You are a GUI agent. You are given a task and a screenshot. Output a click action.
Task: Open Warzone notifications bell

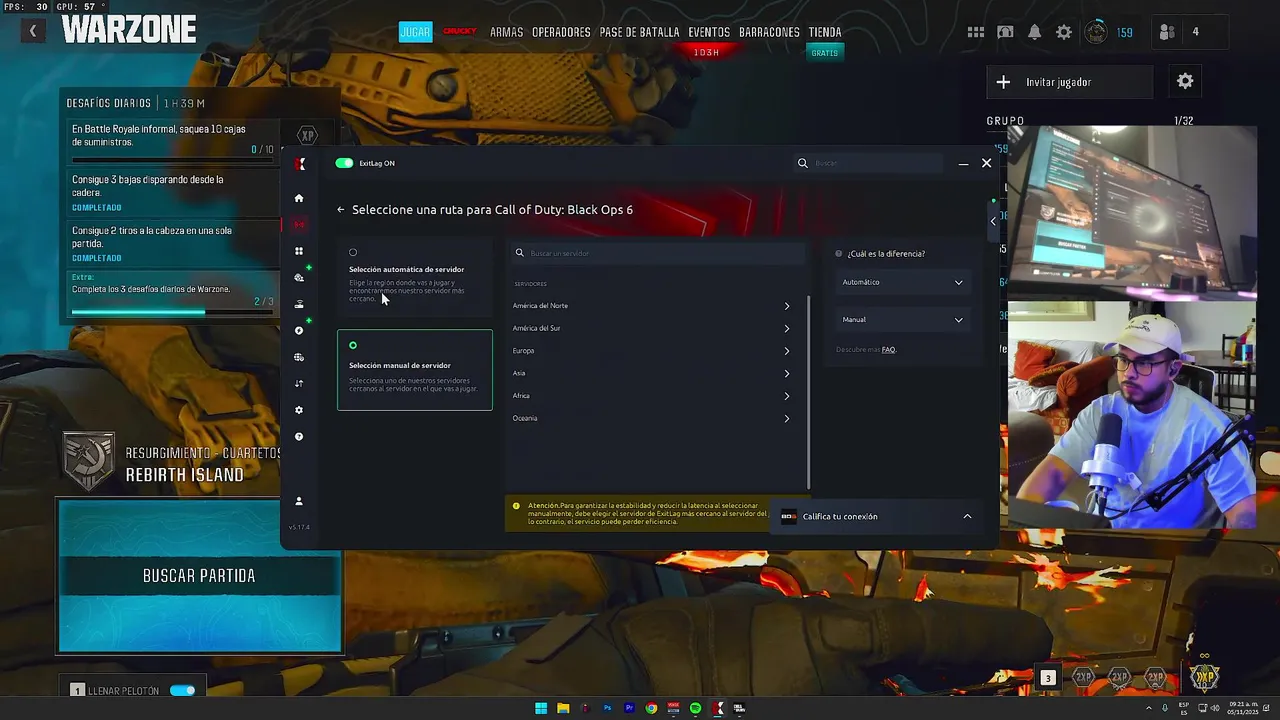coord(1034,32)
